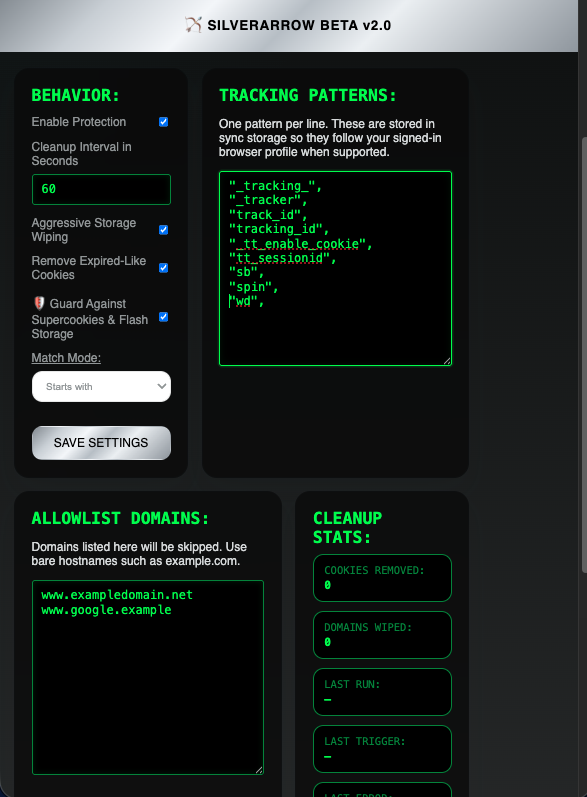Screen dimensions: 587x797
Task: Click the "wd" pattern line
Action: click(246, 301)
